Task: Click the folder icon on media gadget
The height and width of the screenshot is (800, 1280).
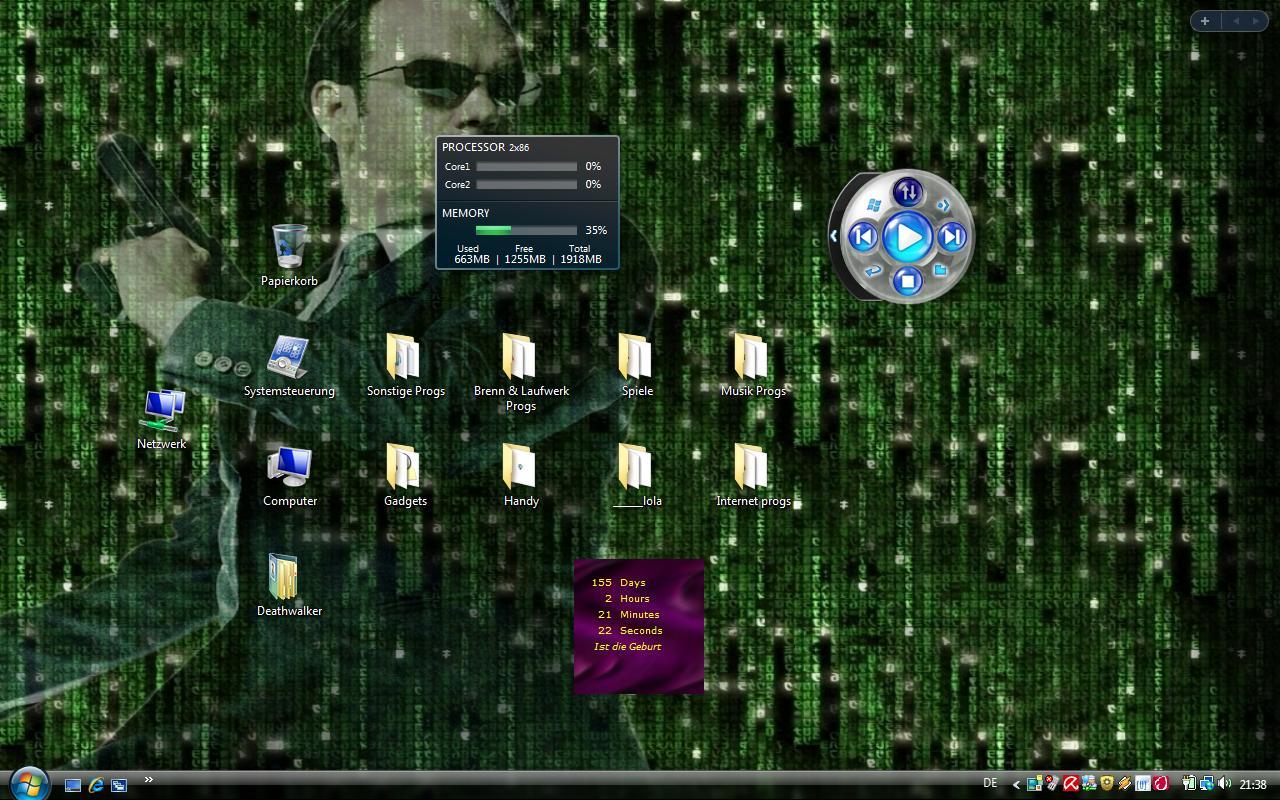Action: click(941, 270)
